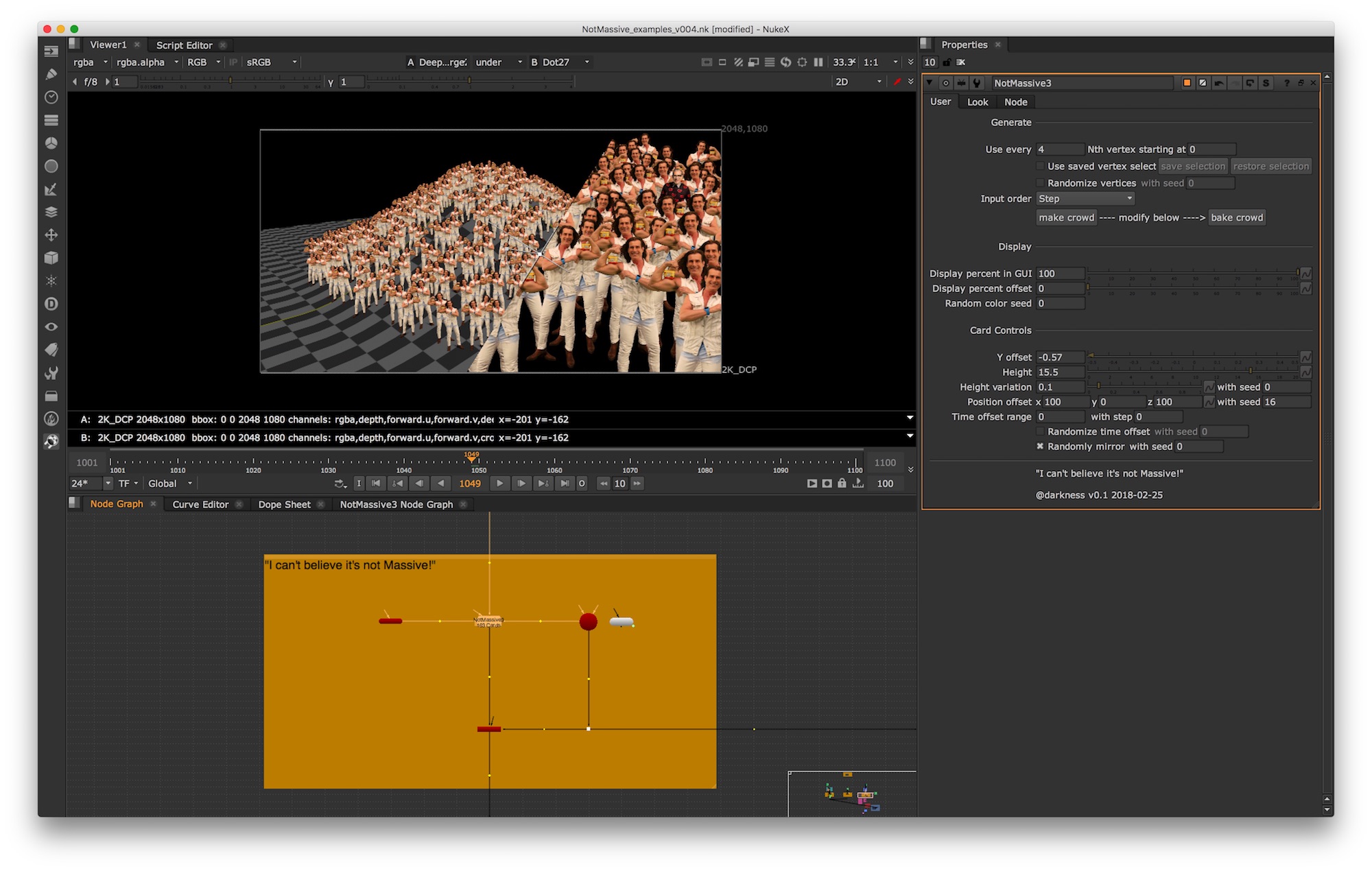Open the 3D nodes menu (cube icon)

coord(51,259)
